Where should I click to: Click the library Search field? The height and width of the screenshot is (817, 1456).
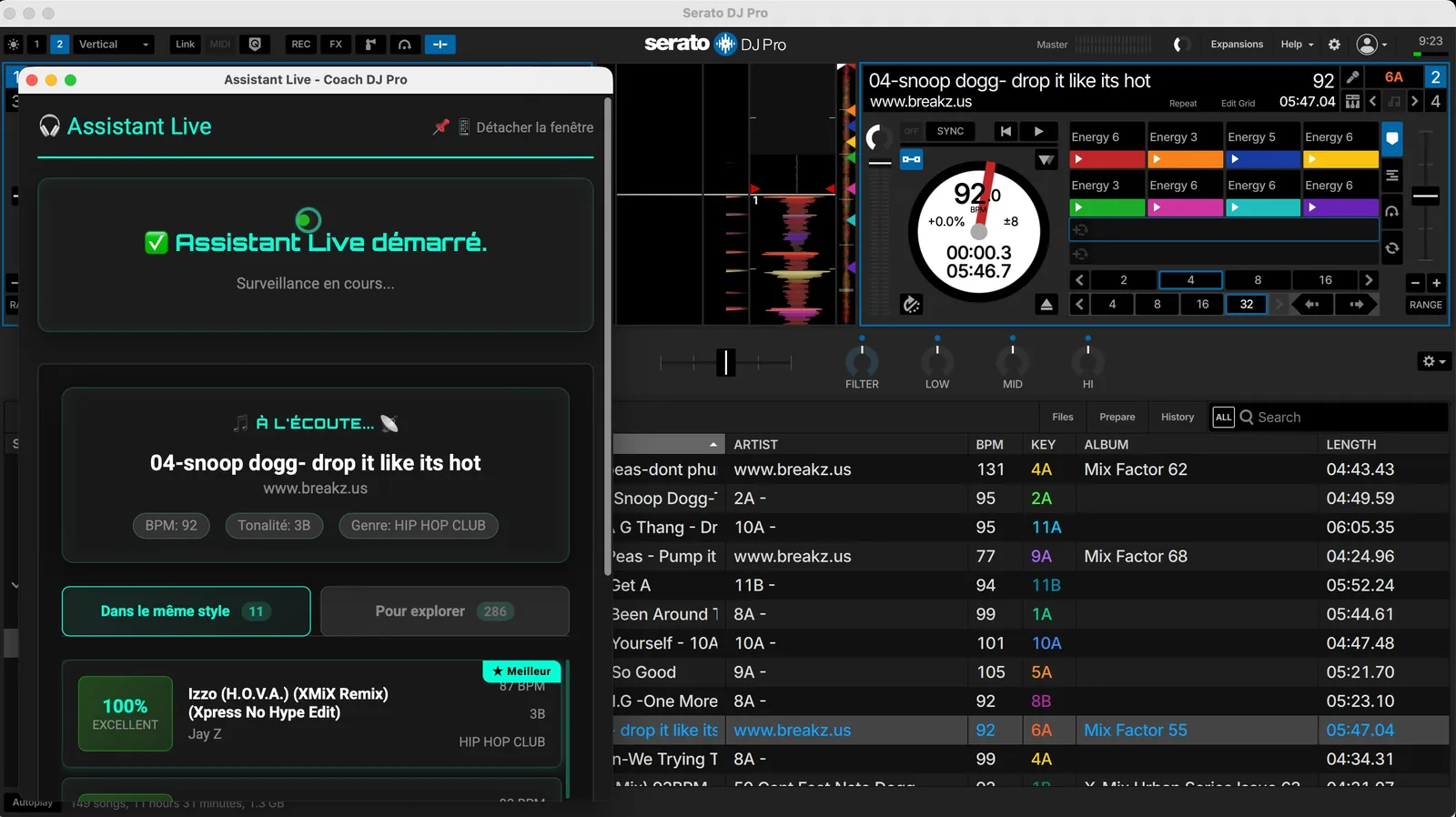tap(1342, 418)
